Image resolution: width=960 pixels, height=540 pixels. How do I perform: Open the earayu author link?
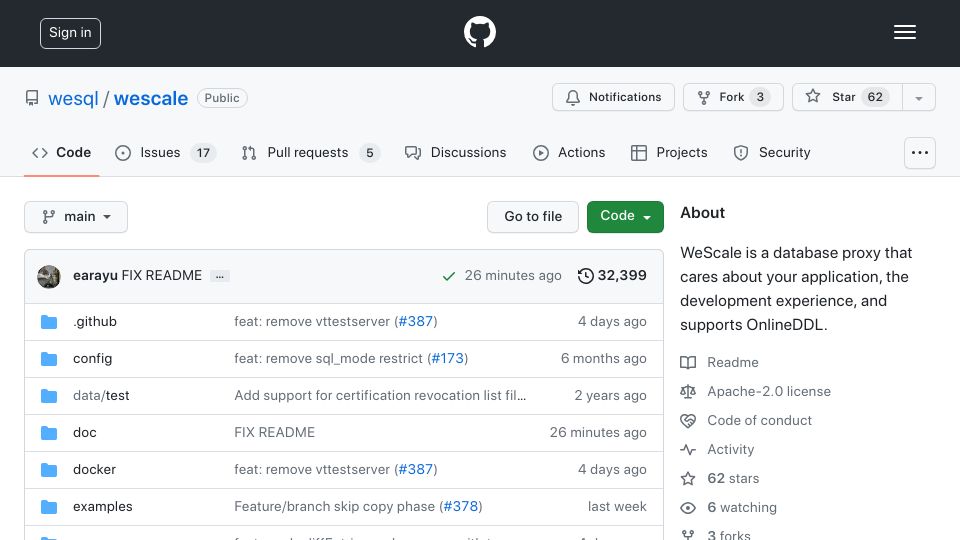pyautogui.click(x=95, y=276)
